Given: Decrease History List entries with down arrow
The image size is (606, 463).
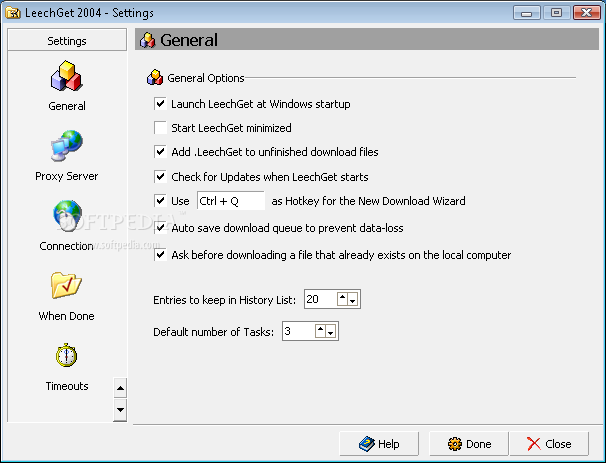Looking at the screenshot, I should (352, 300).
